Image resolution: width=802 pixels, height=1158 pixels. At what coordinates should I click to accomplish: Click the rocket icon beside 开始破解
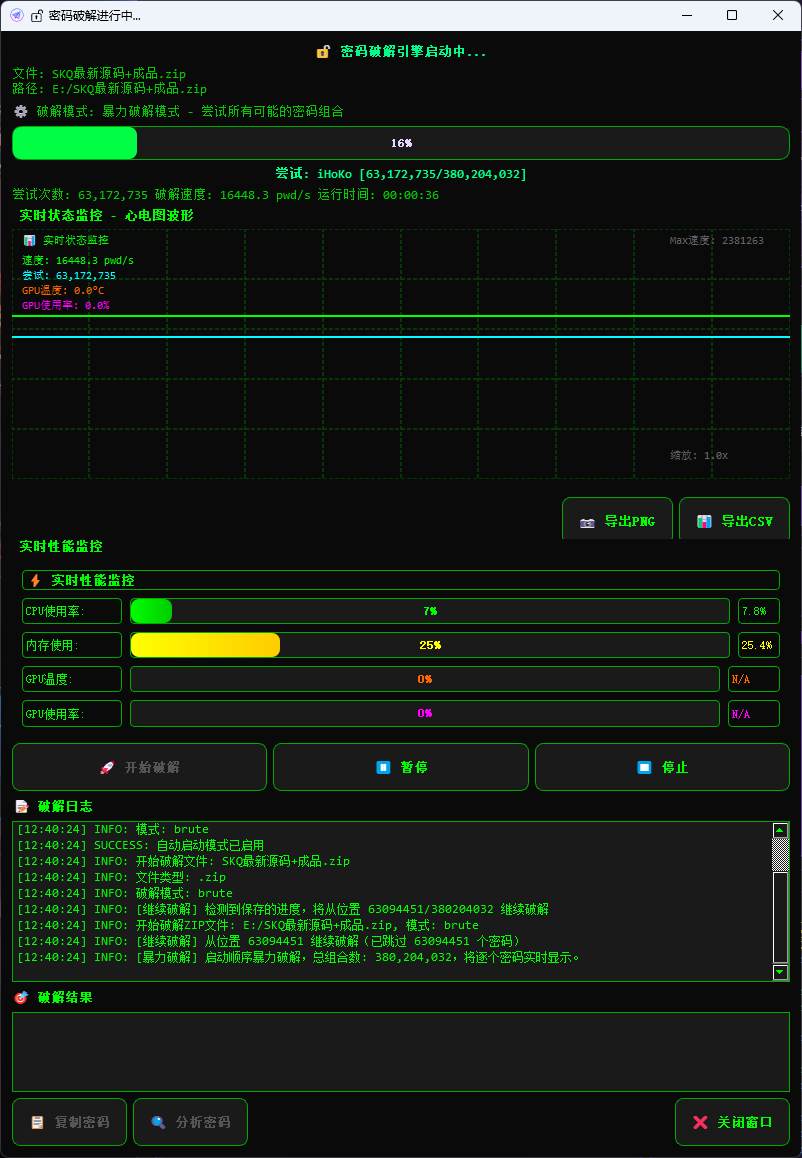click(x=107, y=768)
